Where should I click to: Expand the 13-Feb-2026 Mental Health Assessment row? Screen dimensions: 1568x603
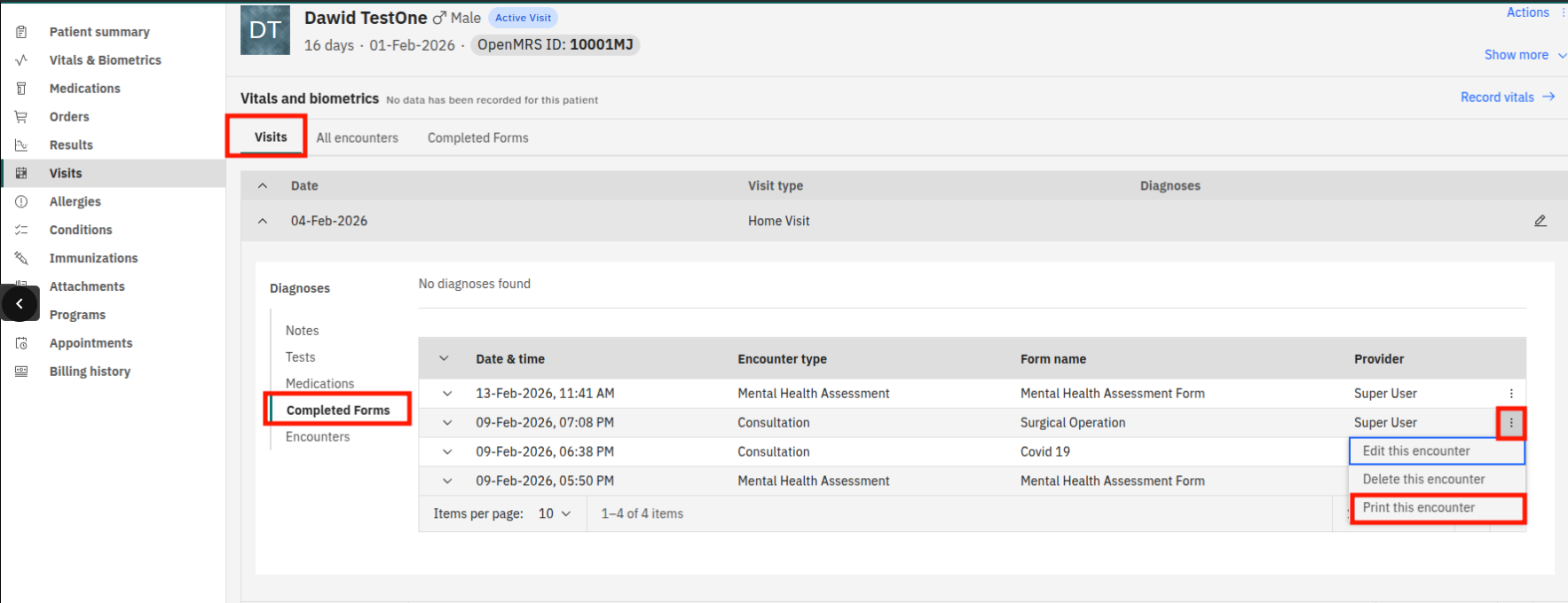click(x=447, y=394)
